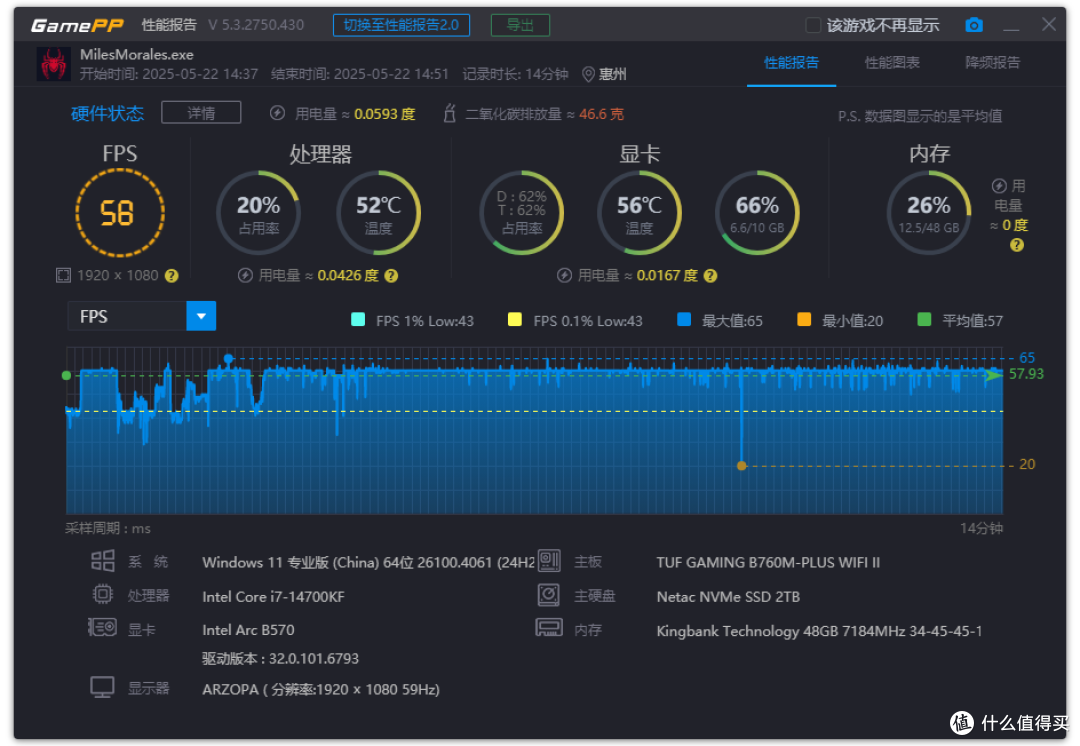Switch to the 性能图表 tab
This screenshot has width=1080, height=746.
[892, 63]
